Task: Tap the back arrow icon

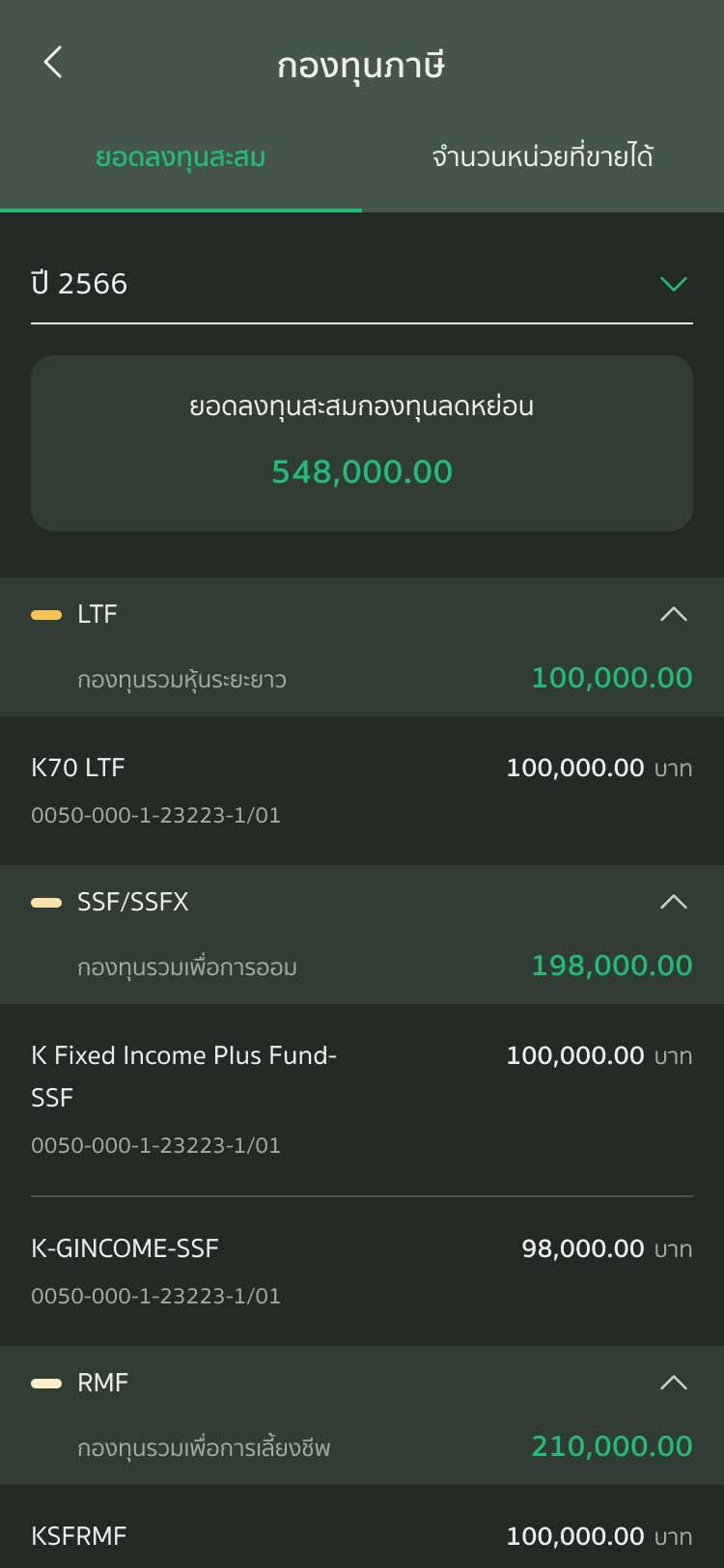Action: pos(53,63)
